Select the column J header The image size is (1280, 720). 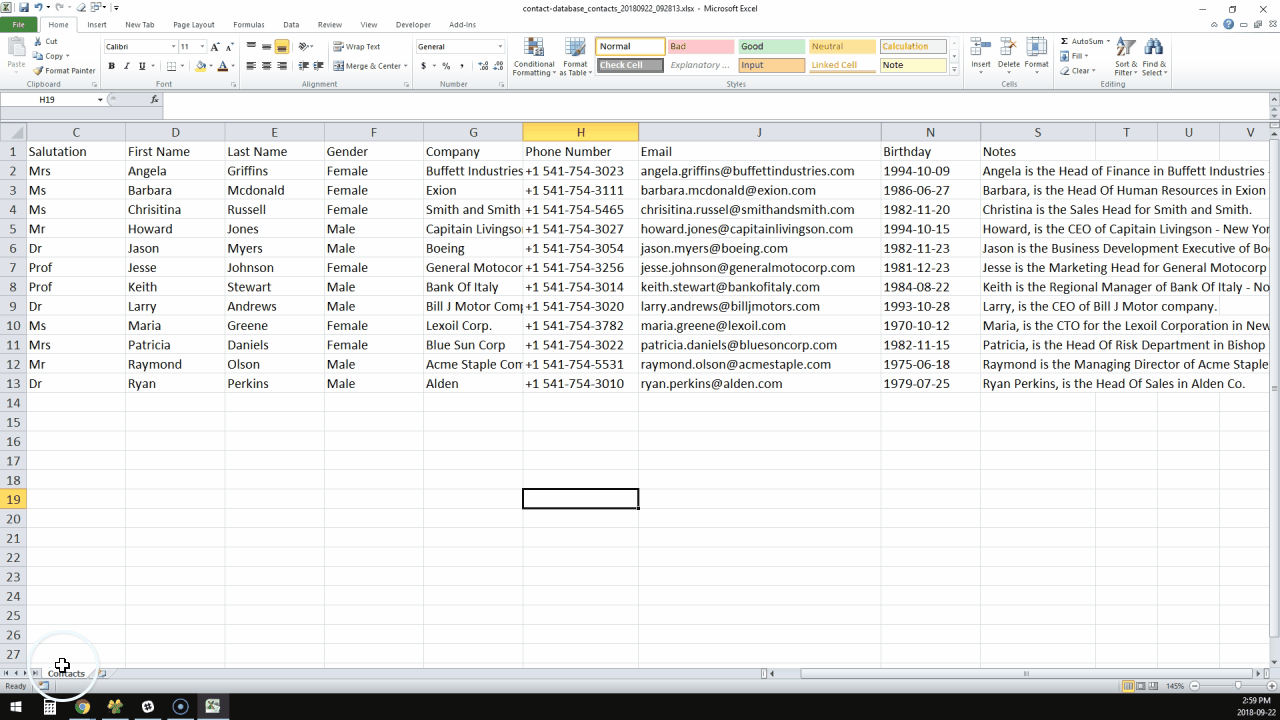click(759, 132)
